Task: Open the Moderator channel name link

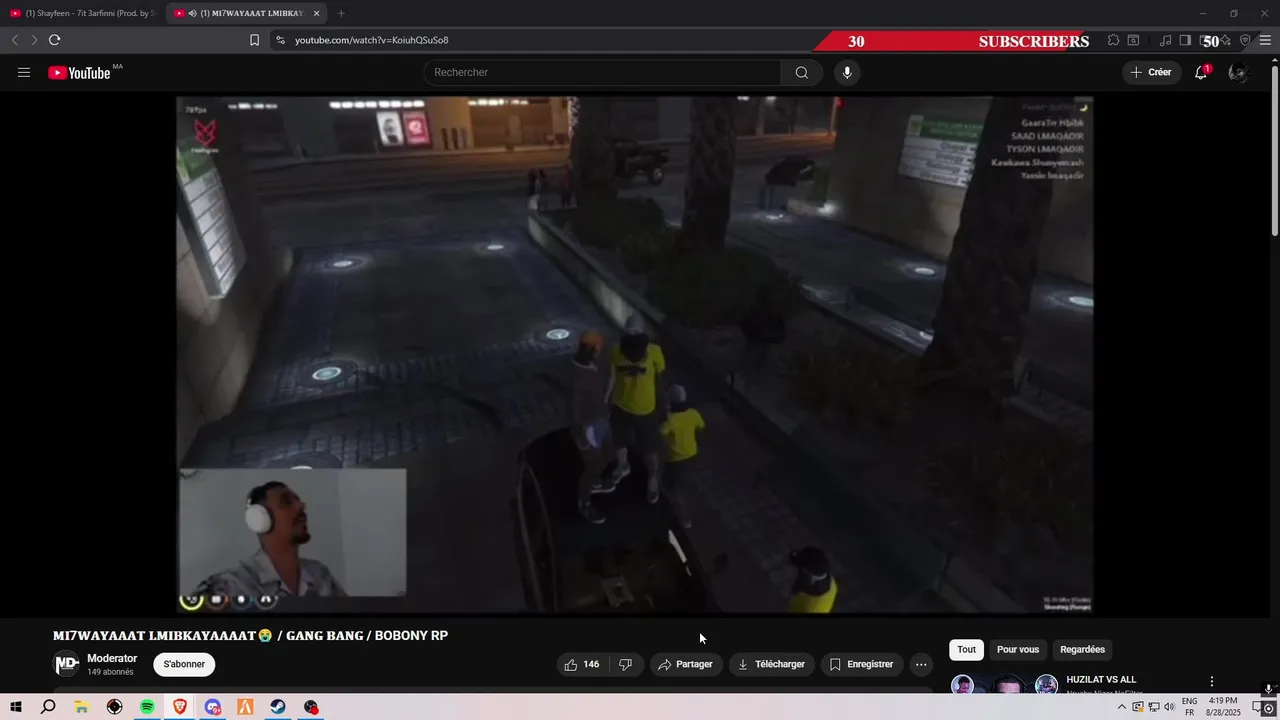Action: (112, 658)
